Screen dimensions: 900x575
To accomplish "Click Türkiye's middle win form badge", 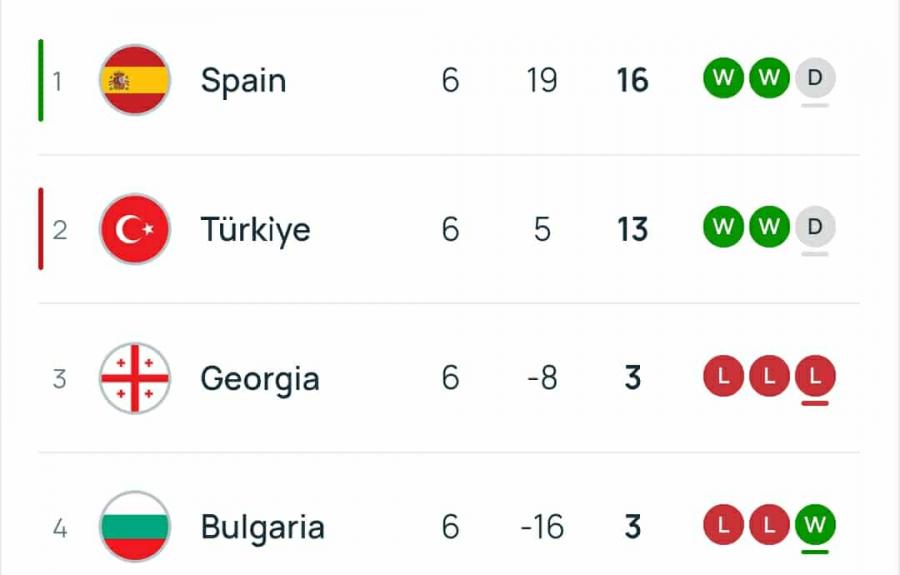I will click(769, 227).
